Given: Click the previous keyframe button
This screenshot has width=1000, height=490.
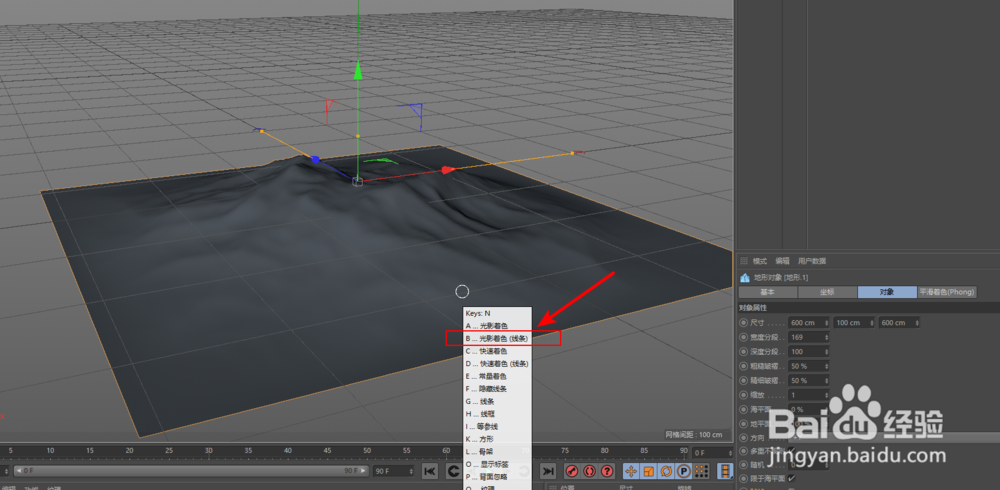Looking at the screenshot, I should pos(453,471).
